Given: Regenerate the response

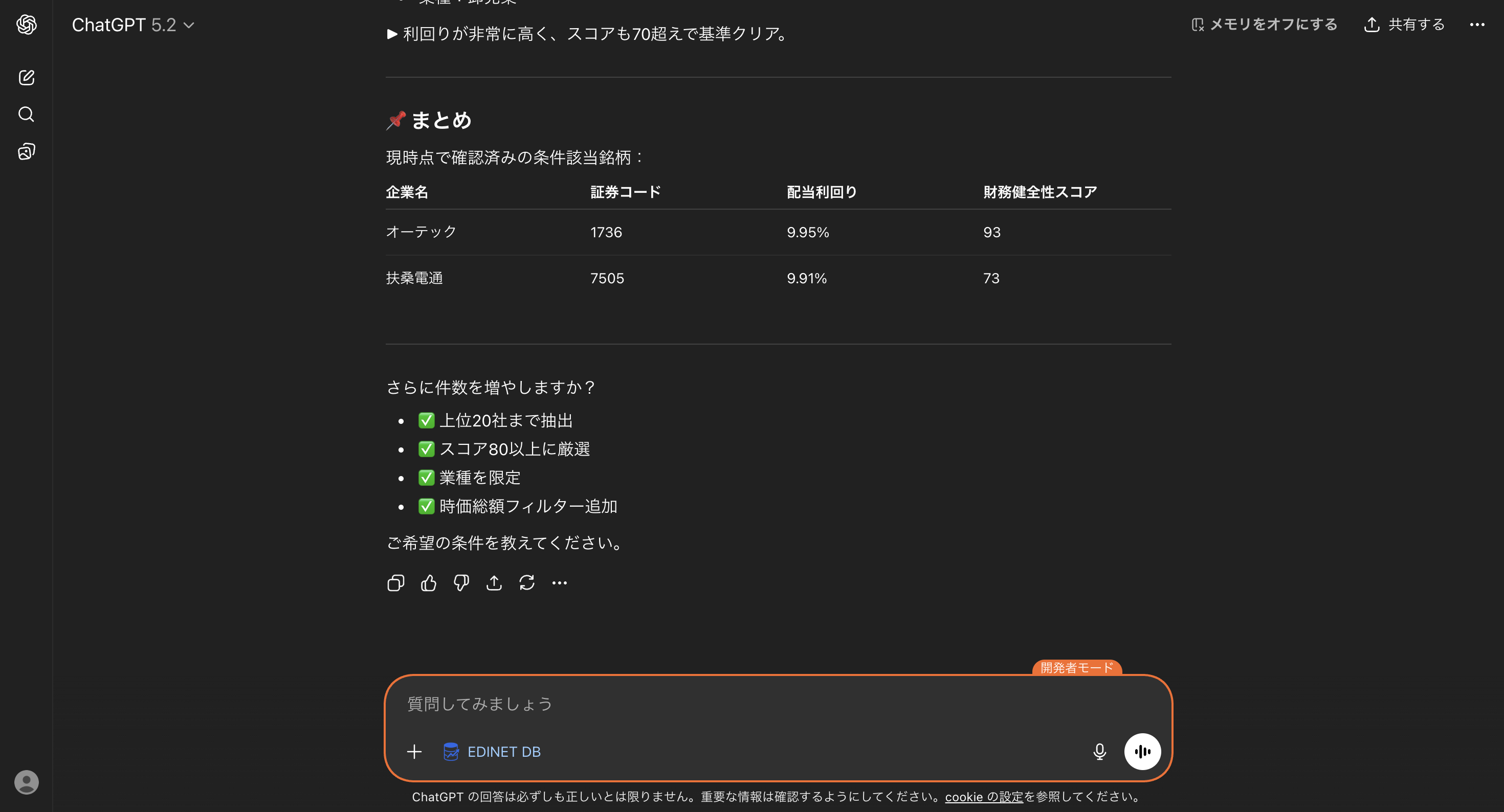Looking at the screenshot, I should tap(526, 582).
